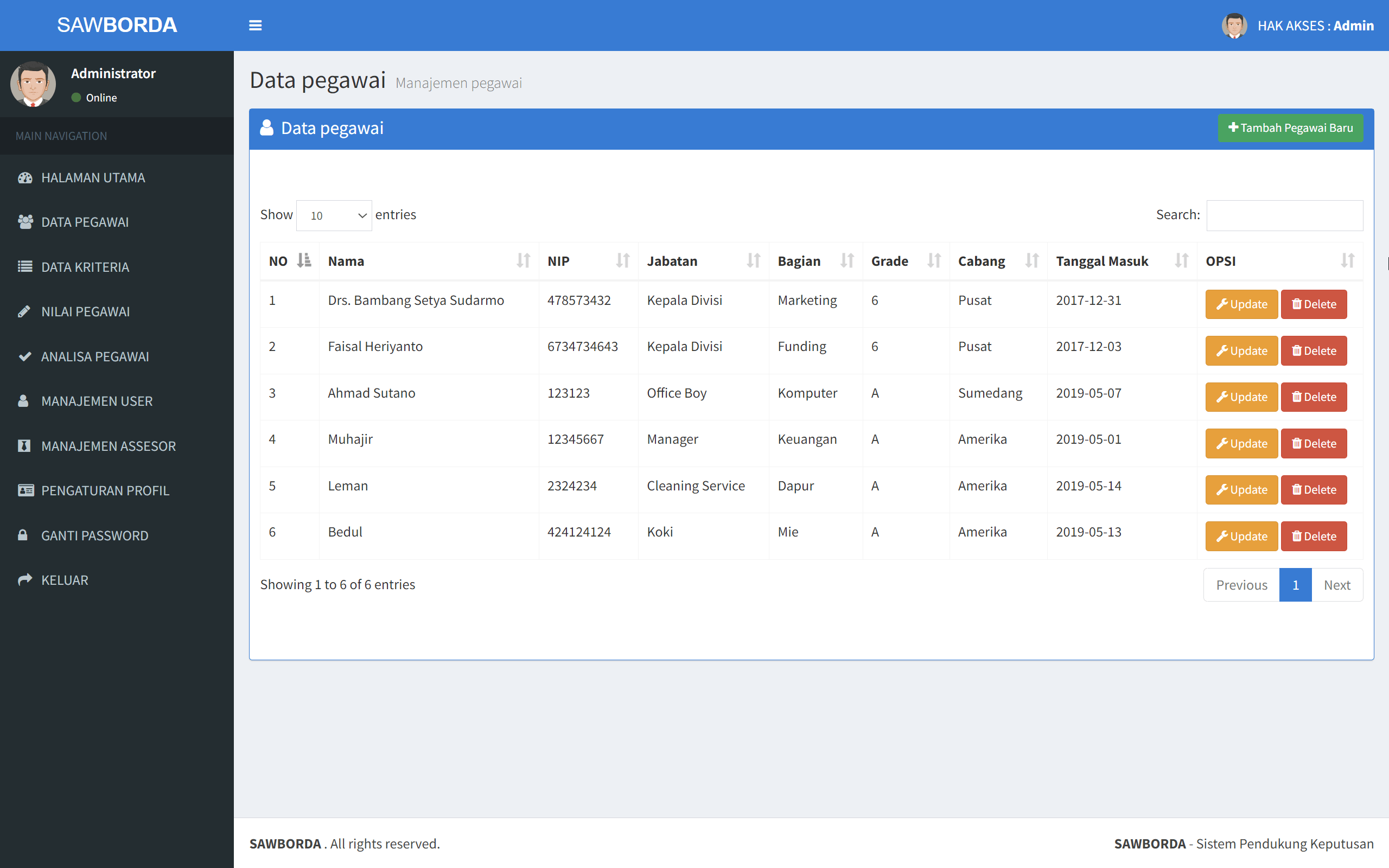
Task: Toggle sorting on Tanggal Masuk column
Action: pyautogui.click(x=1181, y=260)
